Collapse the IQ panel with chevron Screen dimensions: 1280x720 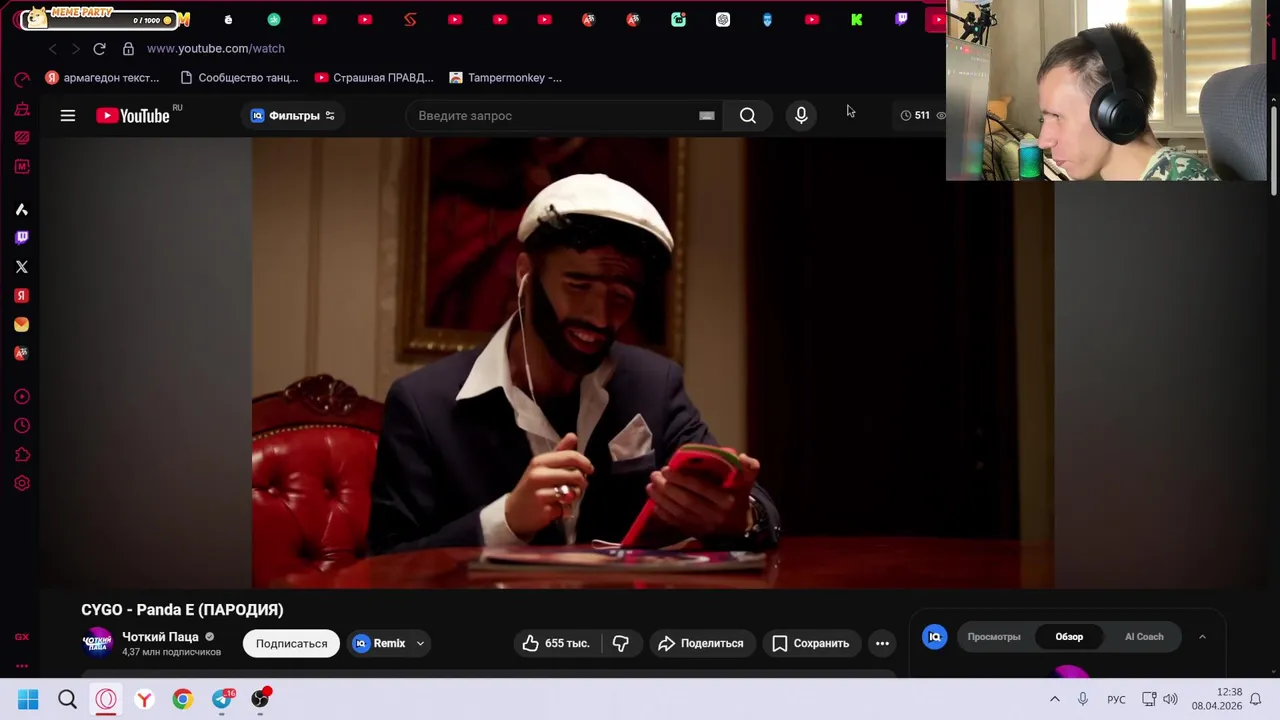coord(1202,637)
